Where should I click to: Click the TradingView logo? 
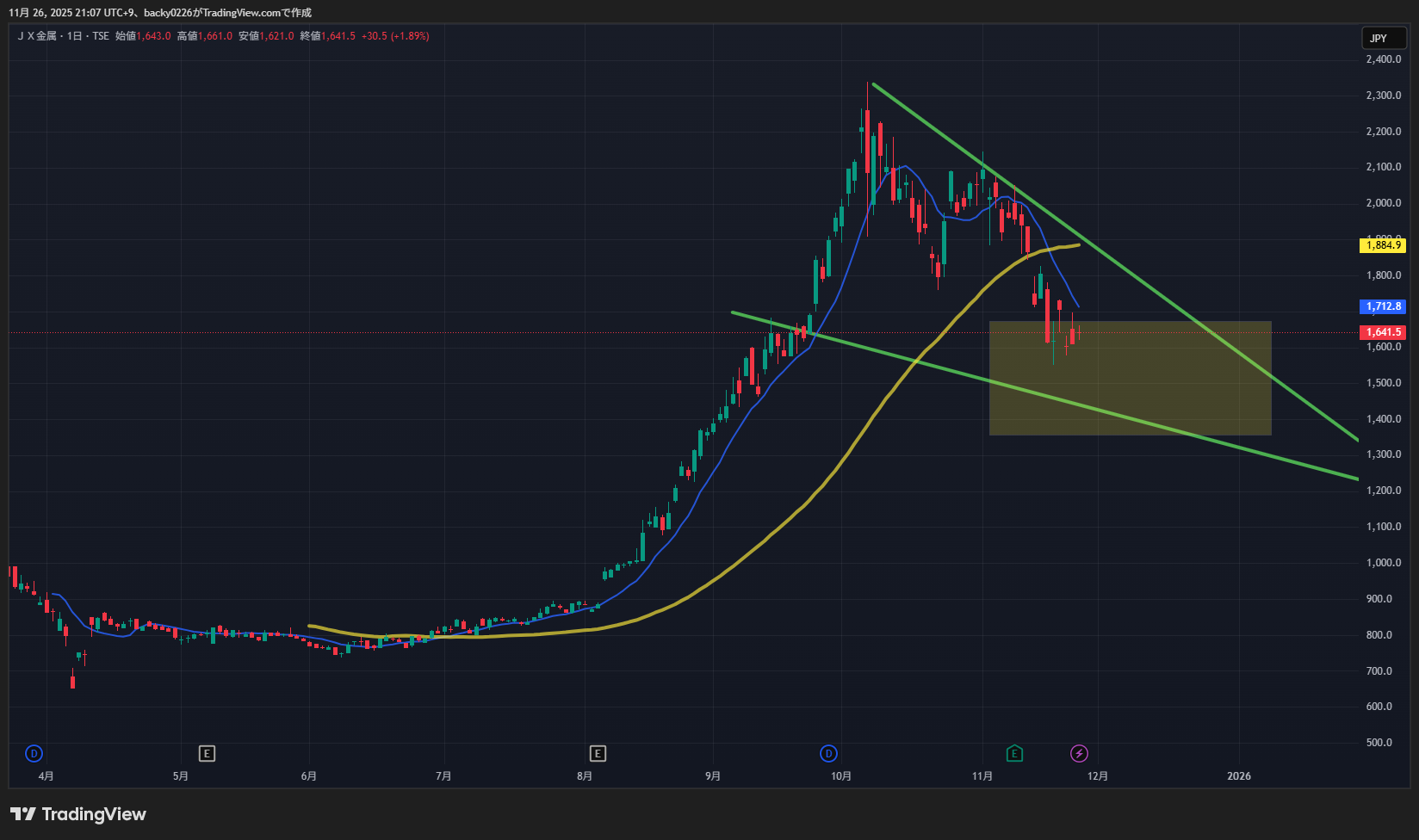click(78, 814)
